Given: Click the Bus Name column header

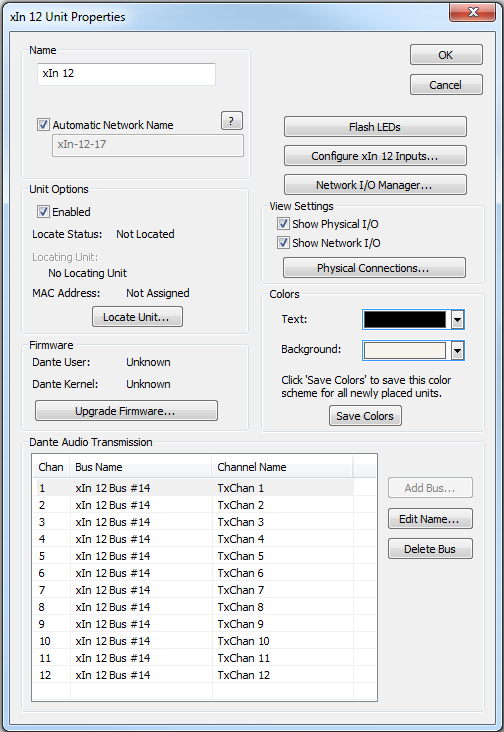Looking at the screenshot, I should coord(141,467).
